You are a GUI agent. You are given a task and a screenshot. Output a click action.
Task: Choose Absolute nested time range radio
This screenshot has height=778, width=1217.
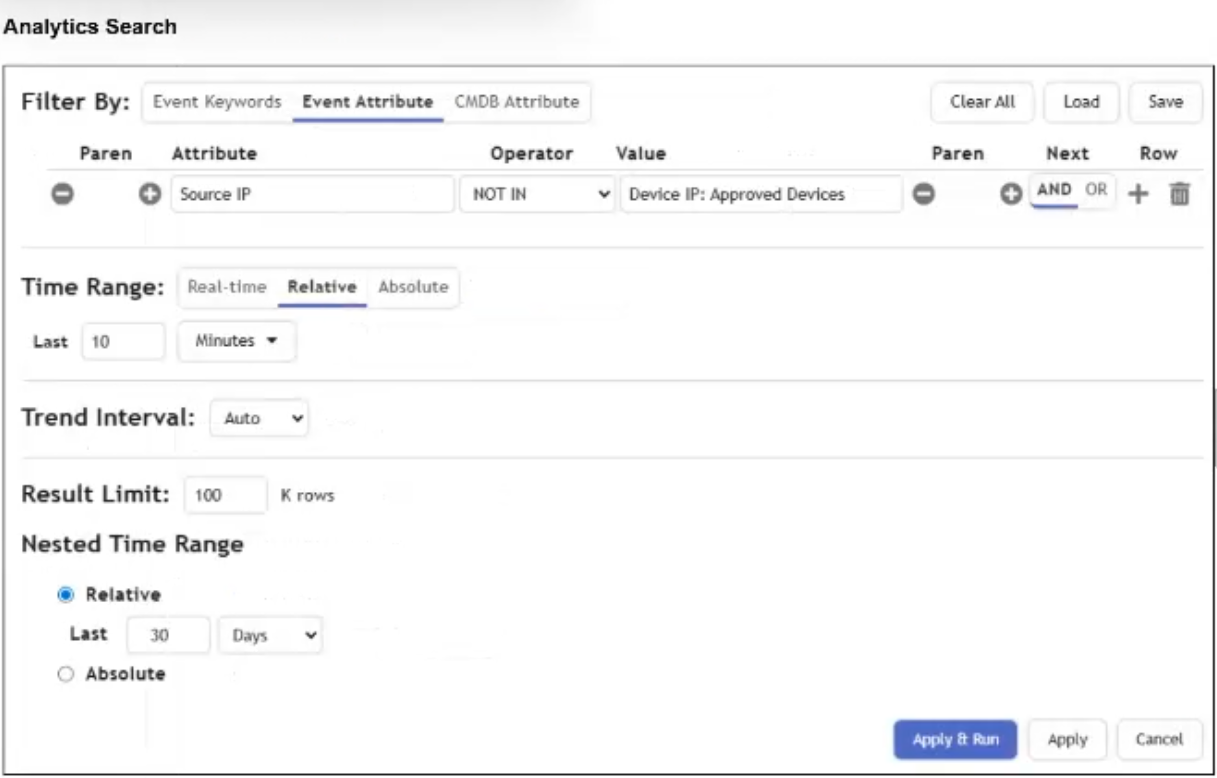tap(66, 674)
